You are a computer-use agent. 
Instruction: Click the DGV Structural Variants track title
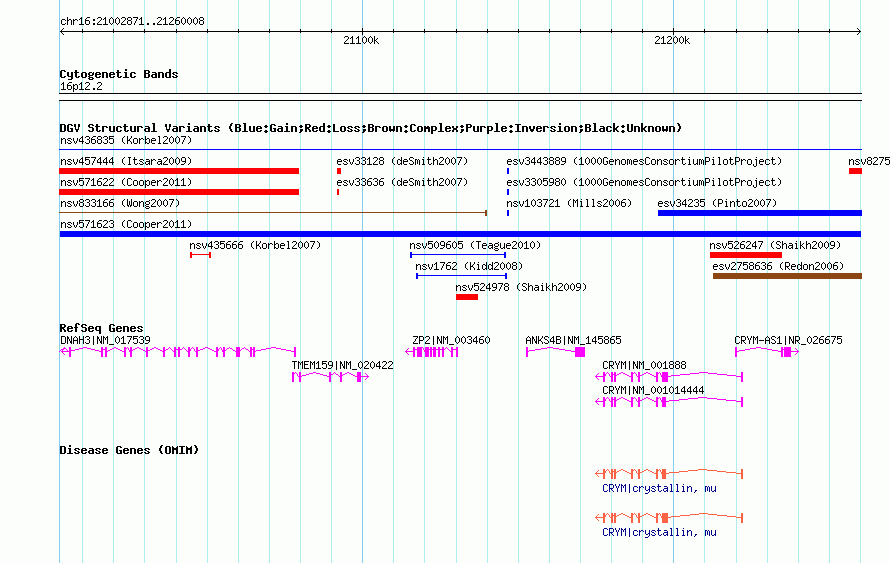(x=370, y=128)
